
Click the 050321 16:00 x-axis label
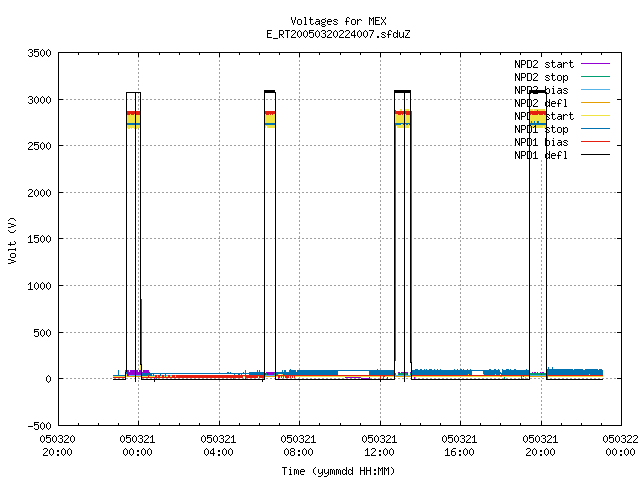point(459,446)
